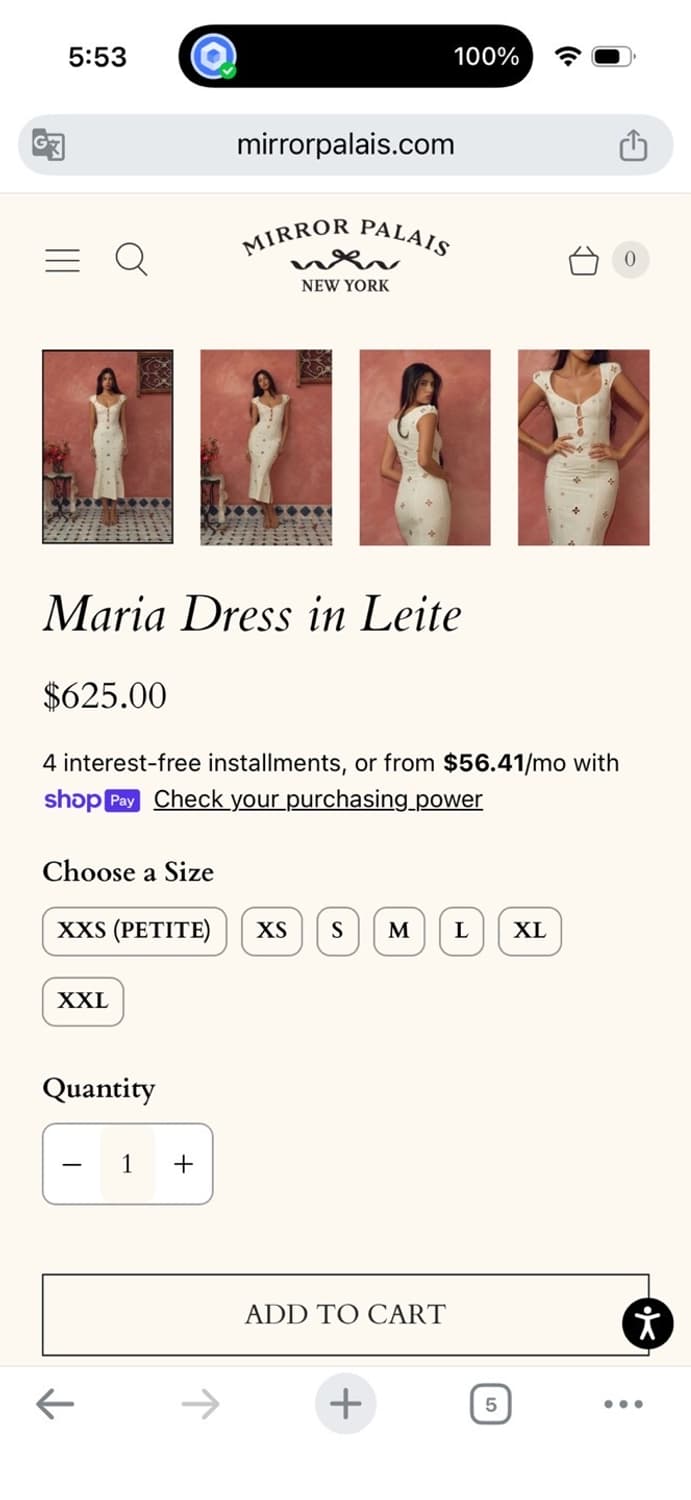Tap the search magnifier icon
Image resolution: width=691 pixels, height=1500 pixels.
point(131,260)
